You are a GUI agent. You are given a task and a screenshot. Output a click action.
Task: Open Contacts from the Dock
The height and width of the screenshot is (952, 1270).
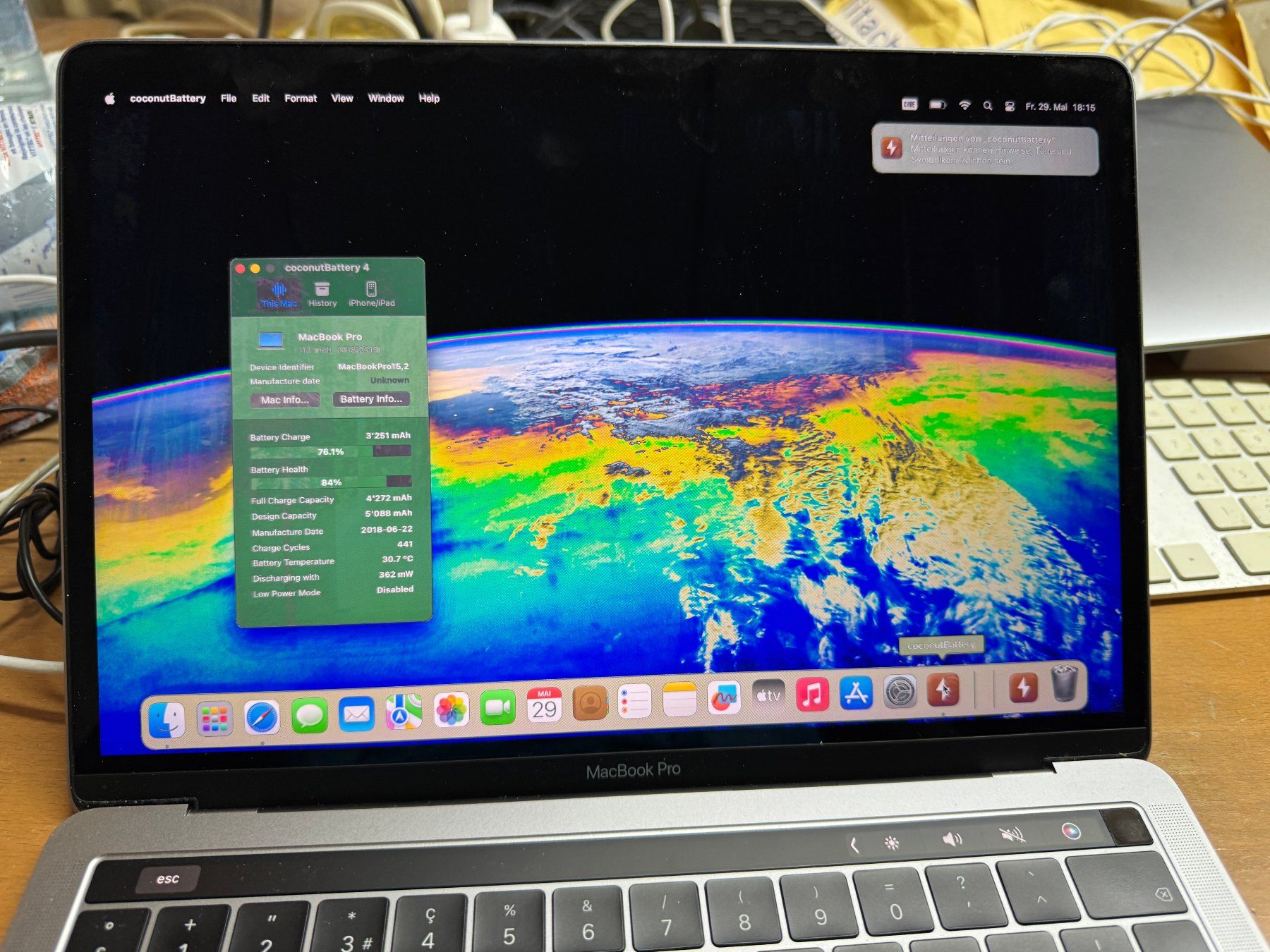[x=591, y=703]
